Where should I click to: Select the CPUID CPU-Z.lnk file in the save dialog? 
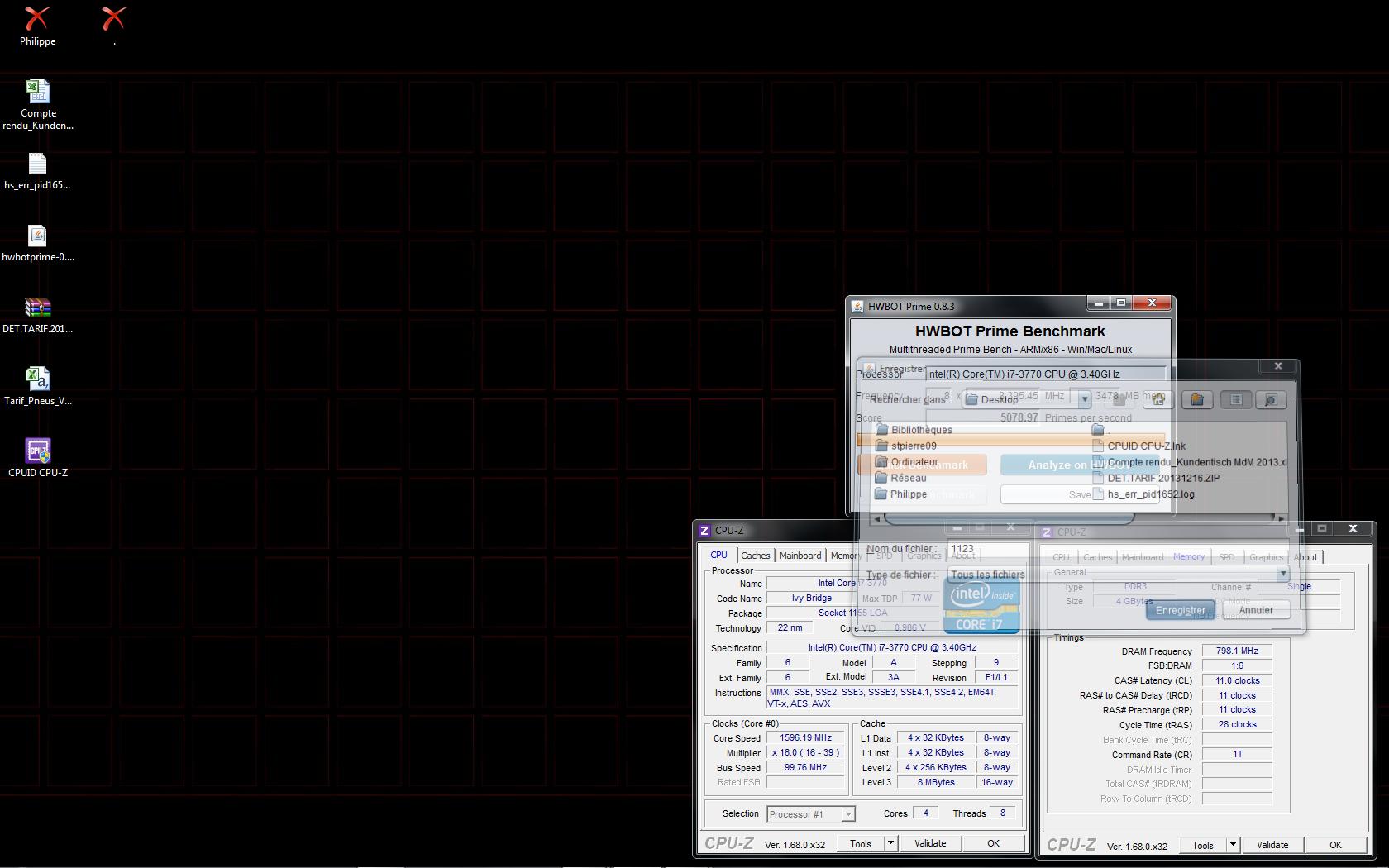(1139, 446)
